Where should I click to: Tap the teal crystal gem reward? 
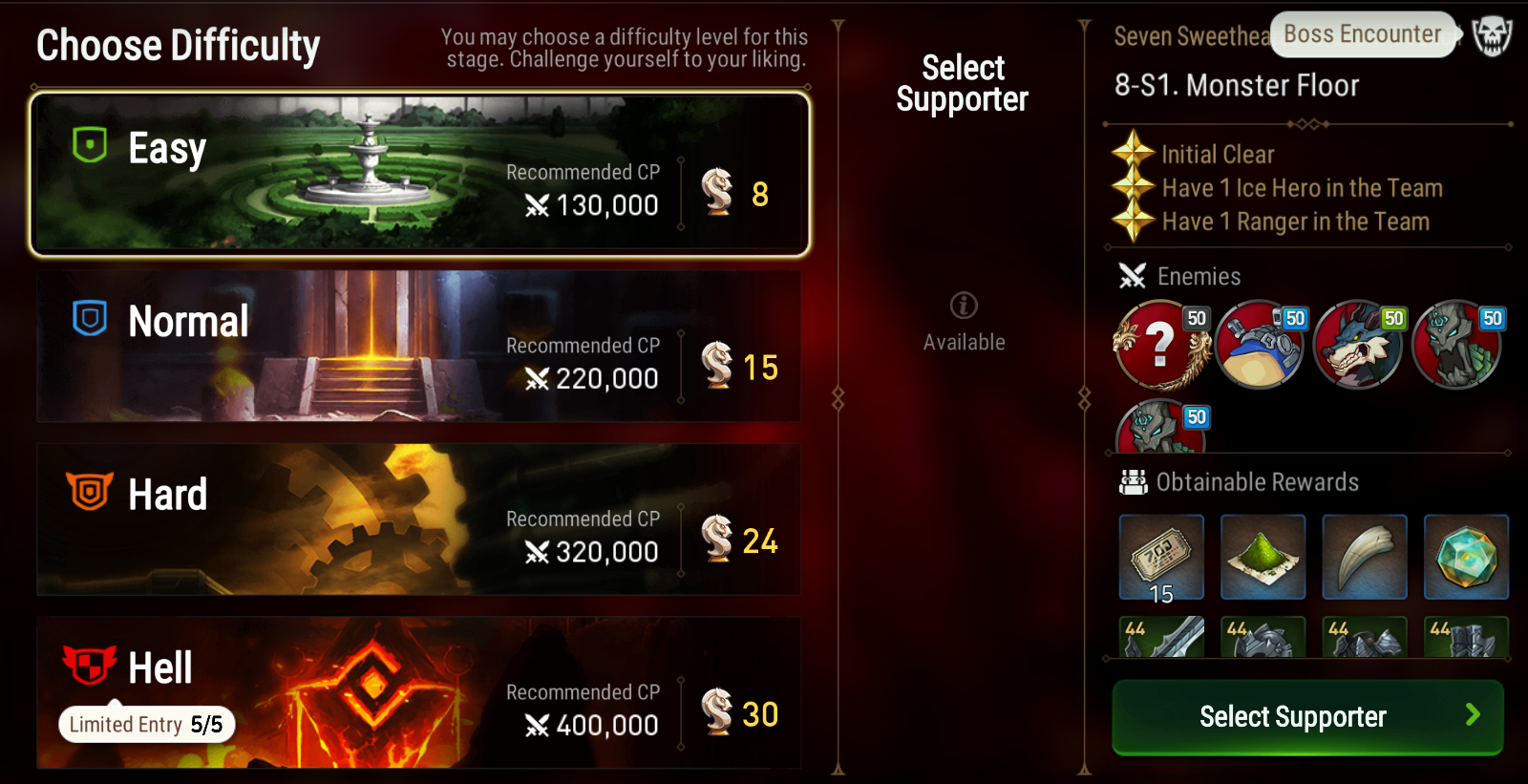pyautogui.click(x=1466, y=558)
